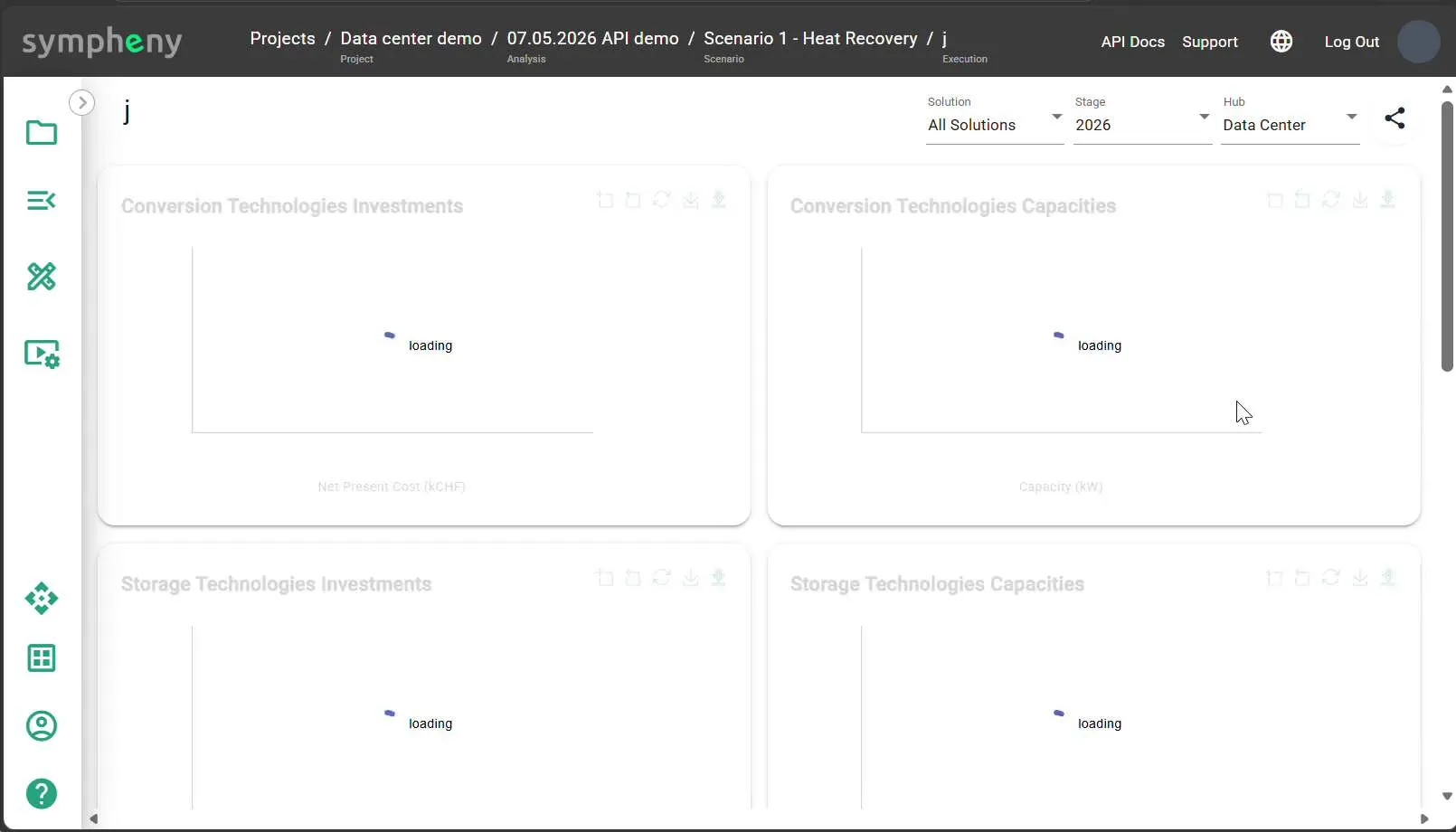Image resolution: width=1456 pixels, height=832 pixels.
Task: Go to Projects in the breadcrumb
Action: coord(282,38)
